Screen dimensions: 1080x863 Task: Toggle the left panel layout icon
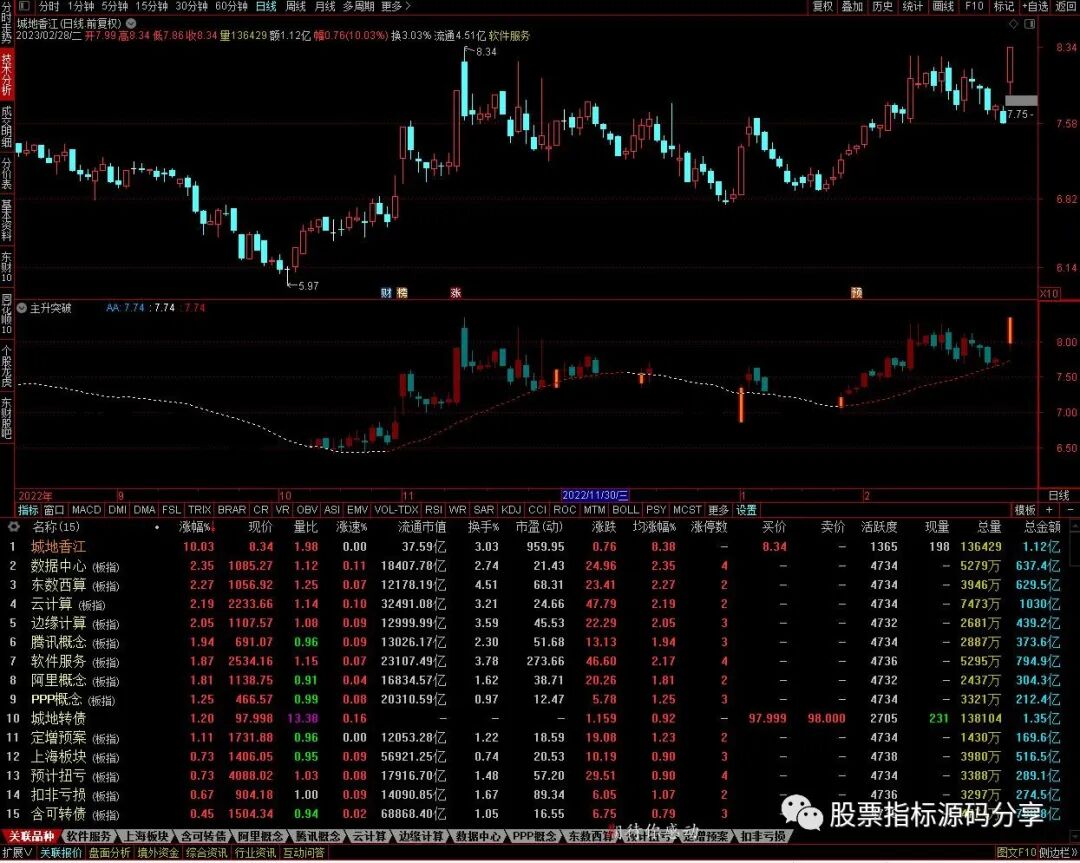[x=24, y=6]
